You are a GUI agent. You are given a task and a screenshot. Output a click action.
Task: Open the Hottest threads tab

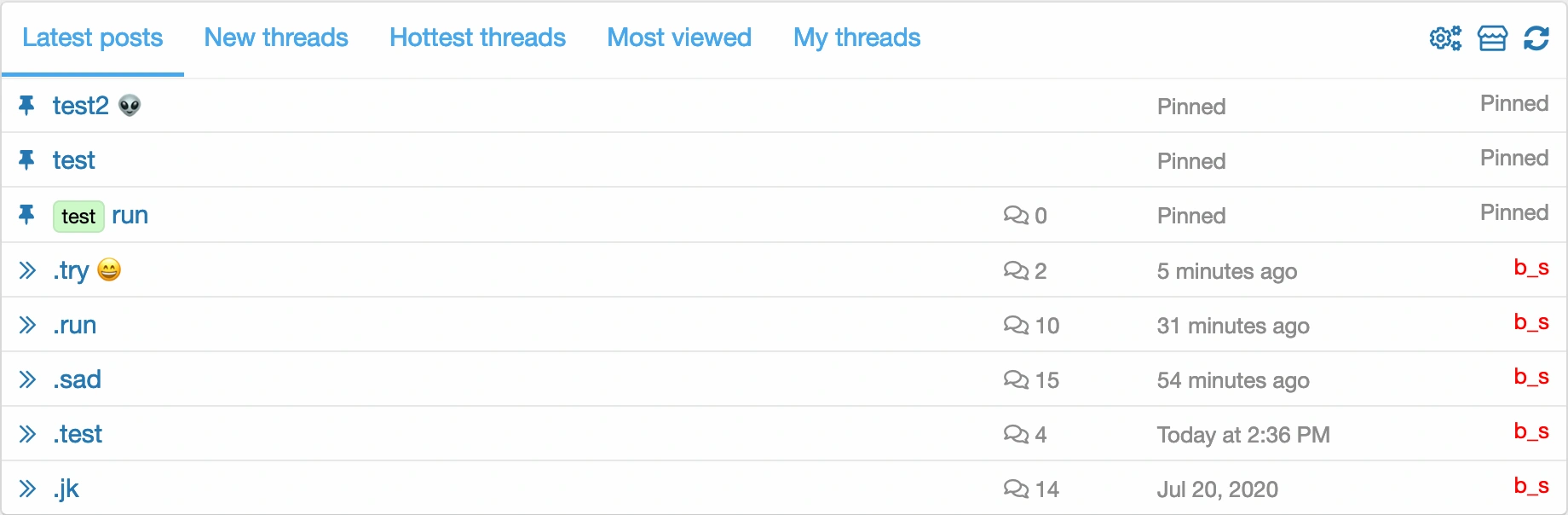pyautogui.click(x=477, y=38)
